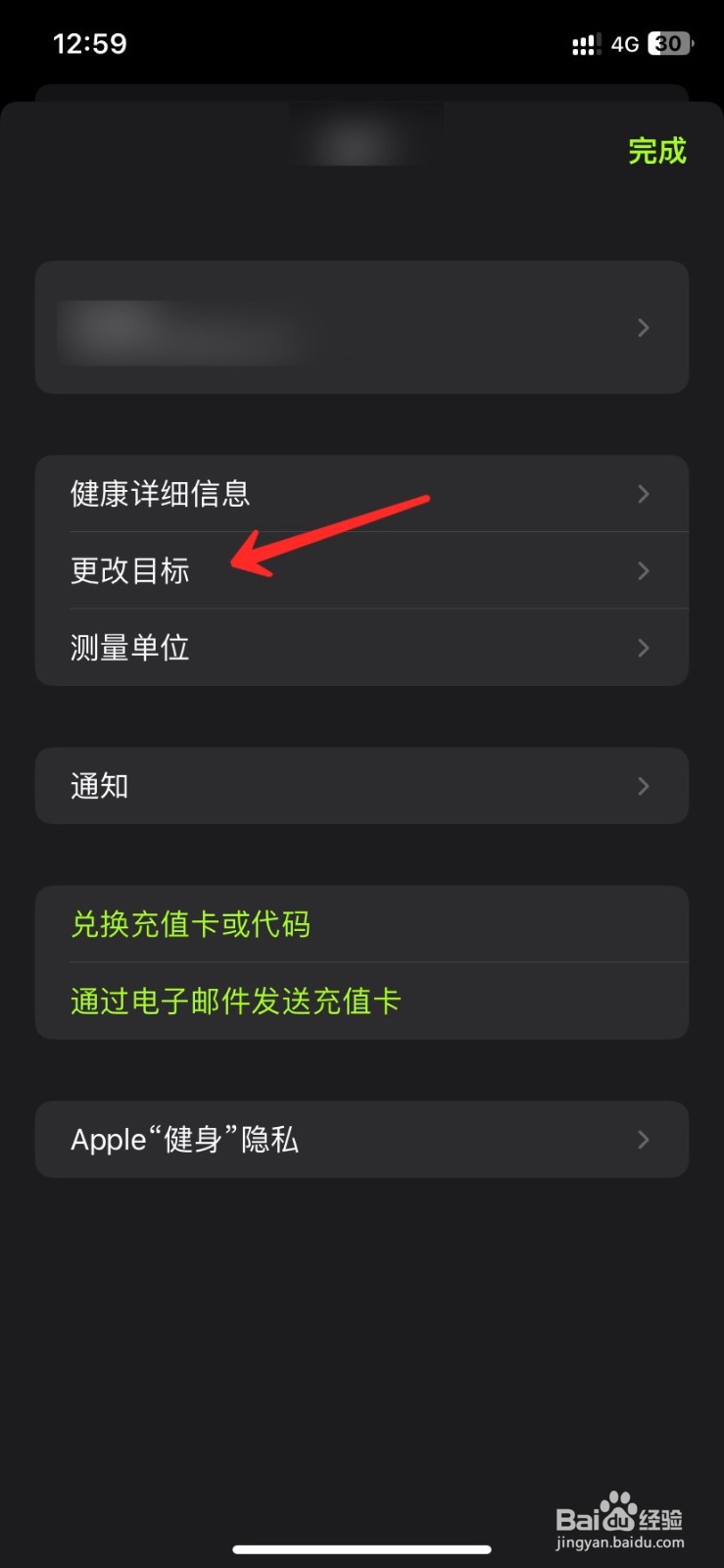The width and height of the screenshot is (724, 1568).
Task: Open 通知 settings
Action: click(362, 786)
